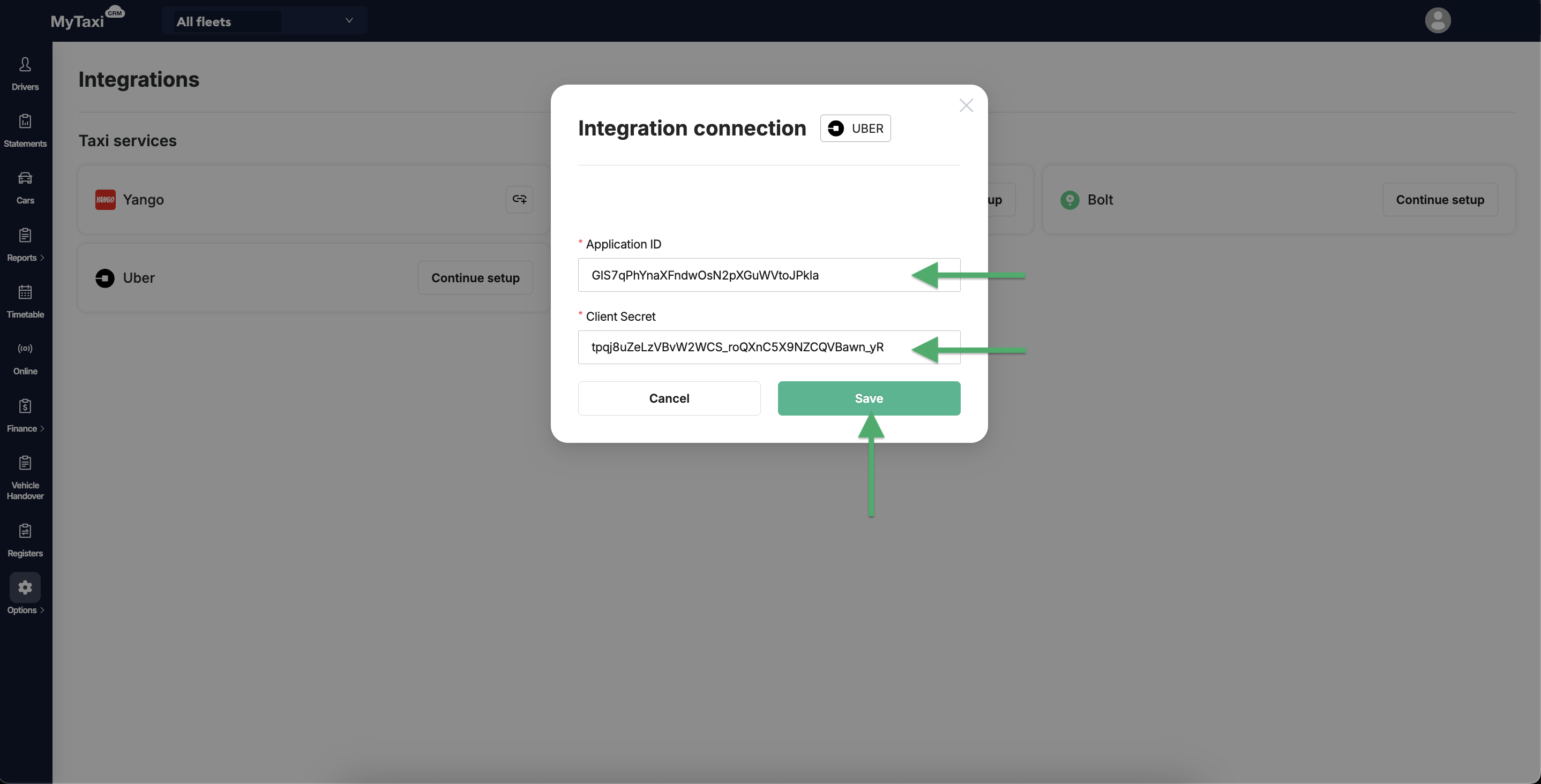Expand the Finance submenu chevron
This screenshot has width=1541, height=784.
point(42,429)
